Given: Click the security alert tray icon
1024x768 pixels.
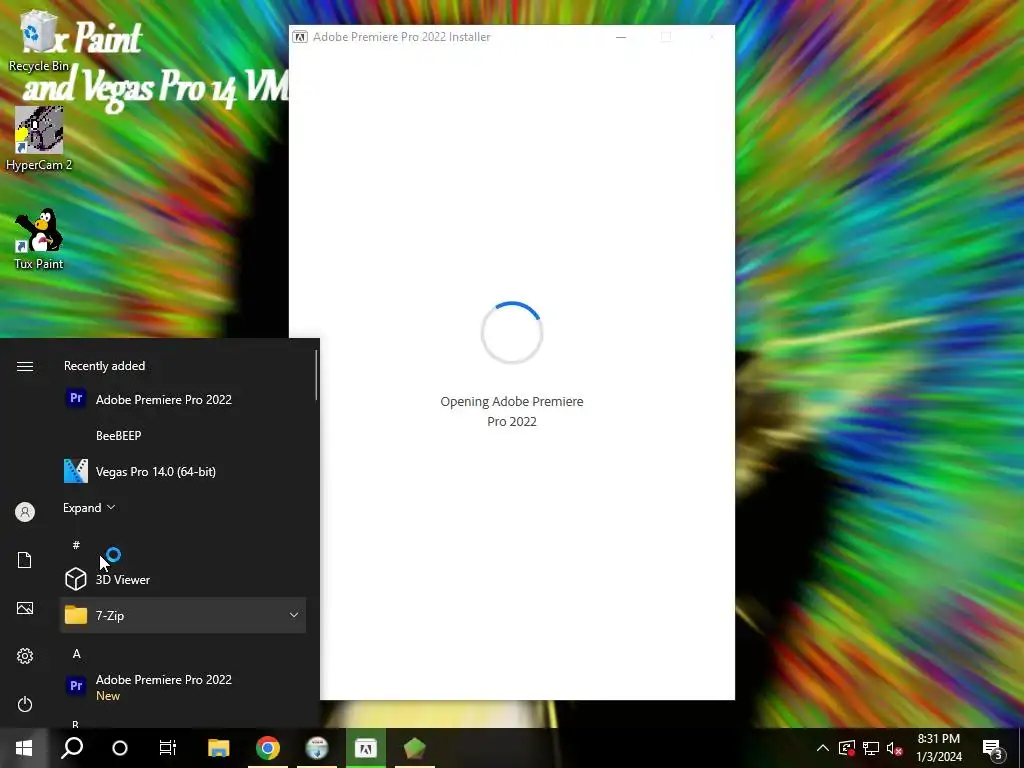Looking at the screenshot, I should tap(846, 748).
